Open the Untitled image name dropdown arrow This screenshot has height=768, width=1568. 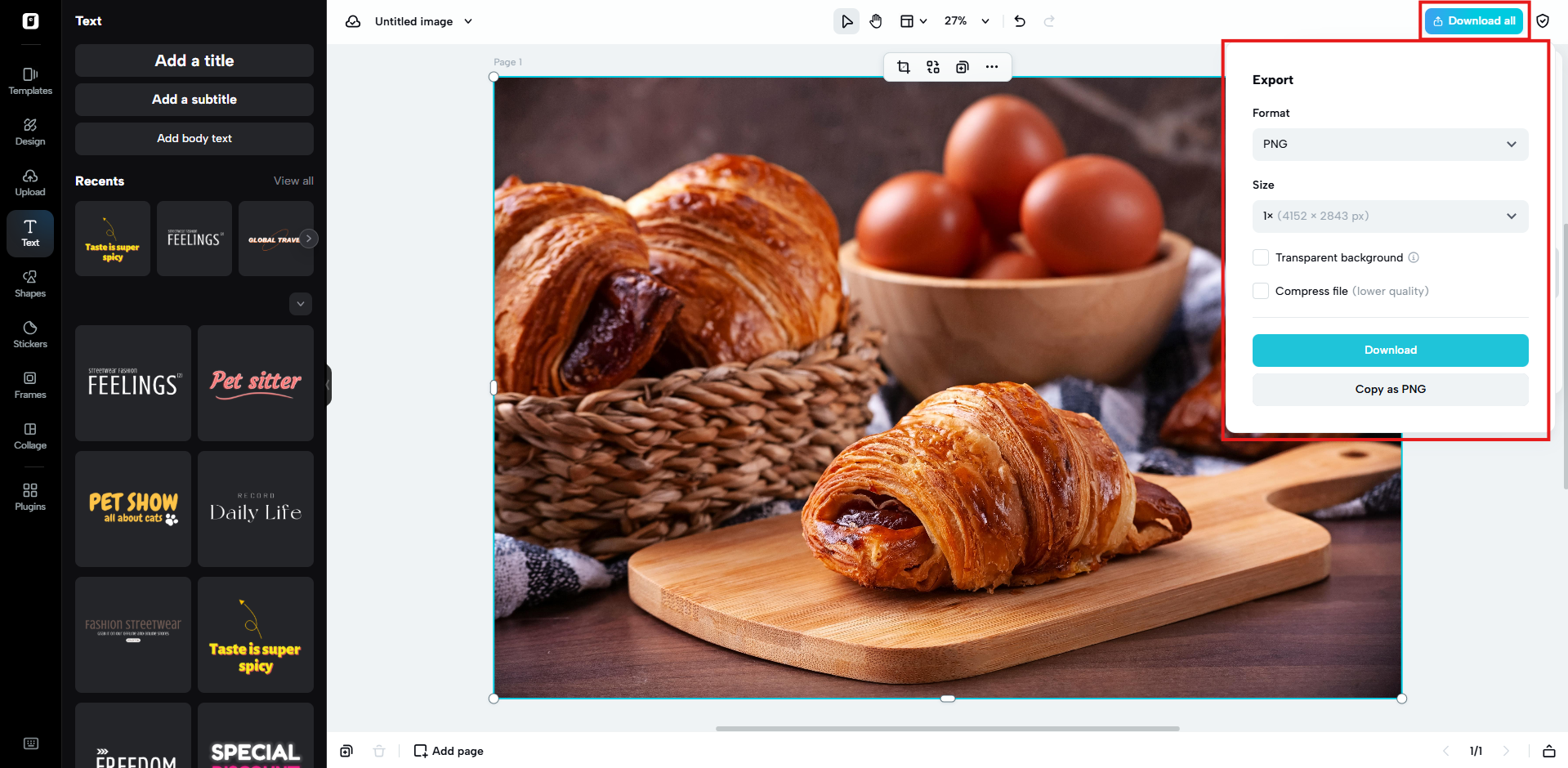pos(468,21)
